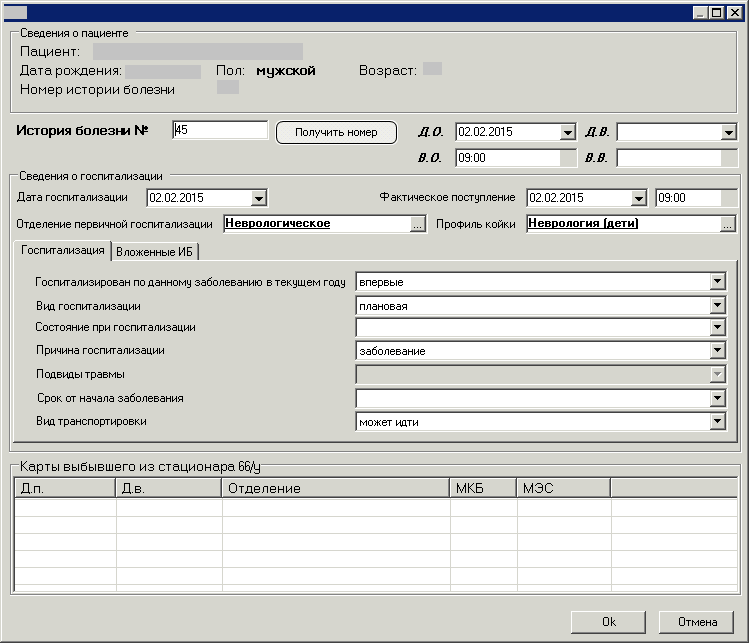The height and width of the screenshot is (643, 749).
Task: Click the 'Подвиды травмы' label
Action: [x=80, y=374]
